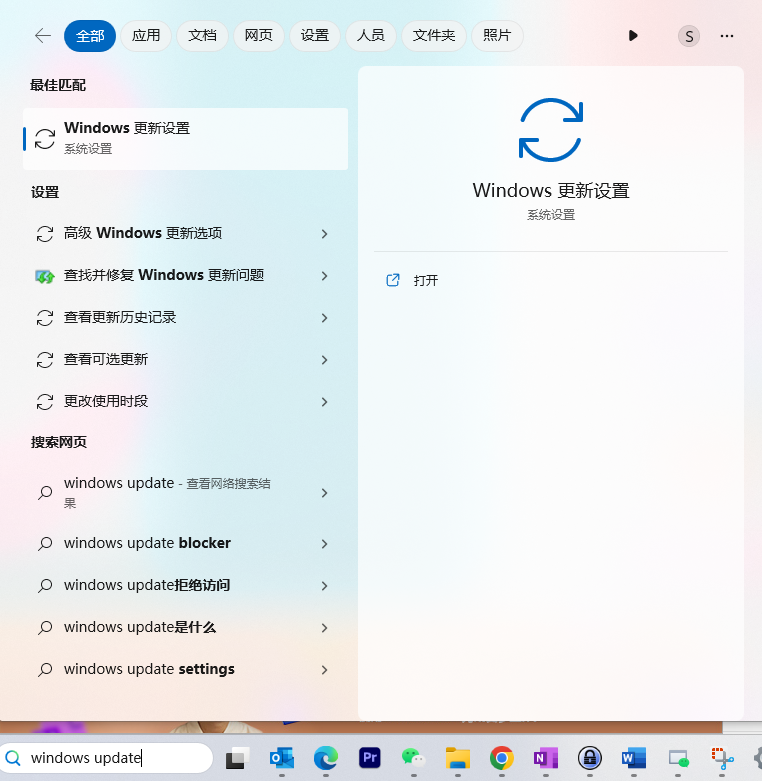Screen dimensions: 762x781
Task: Open Outlook from the taskbar
Action: 282,759
